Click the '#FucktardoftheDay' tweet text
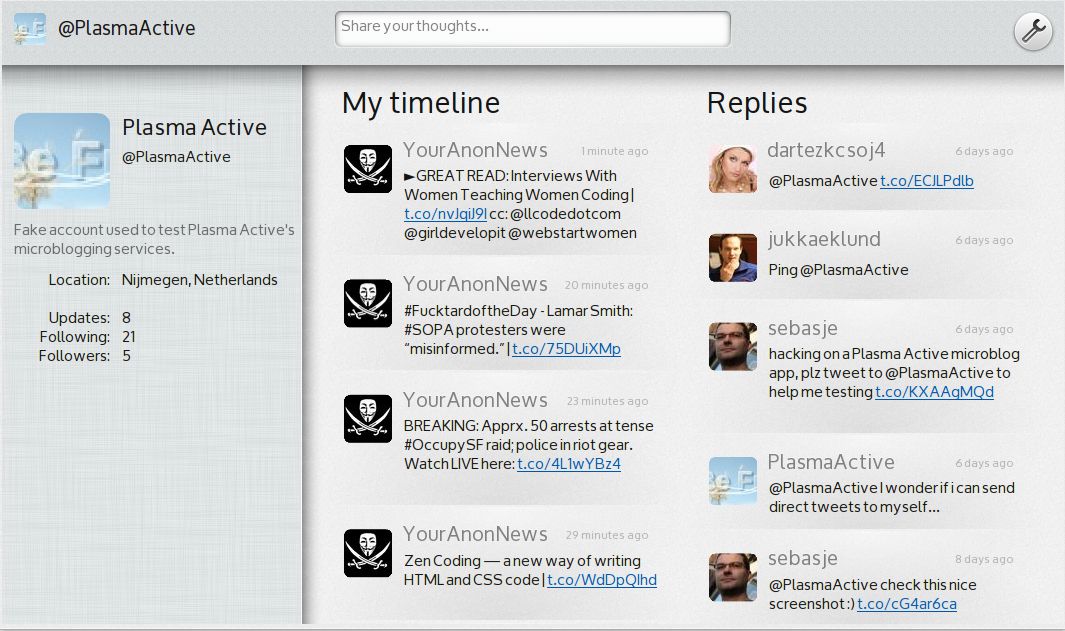Viewport: 1065px width, 631px height. coord(518,330)
